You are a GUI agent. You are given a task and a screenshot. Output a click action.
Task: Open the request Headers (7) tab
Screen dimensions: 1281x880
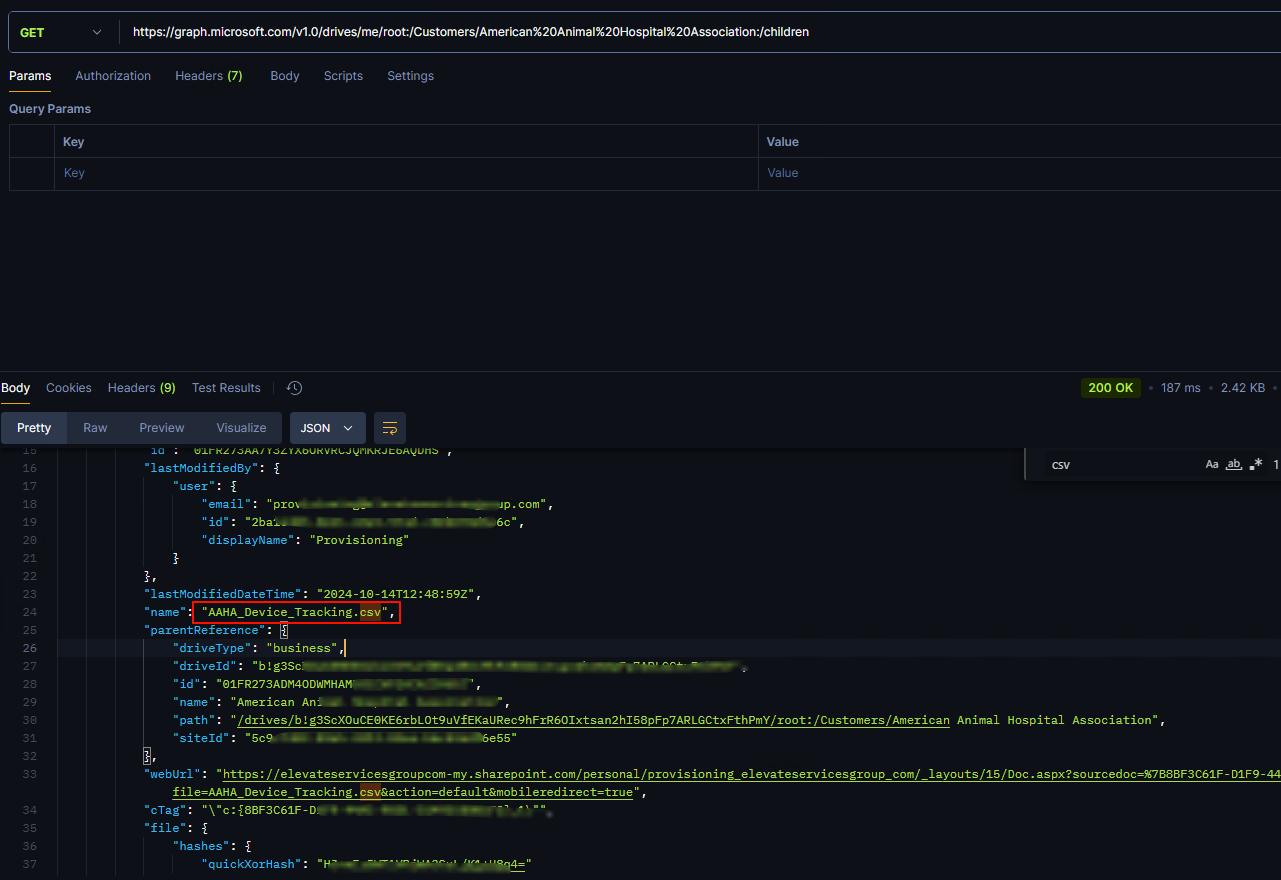coord(209,76)
